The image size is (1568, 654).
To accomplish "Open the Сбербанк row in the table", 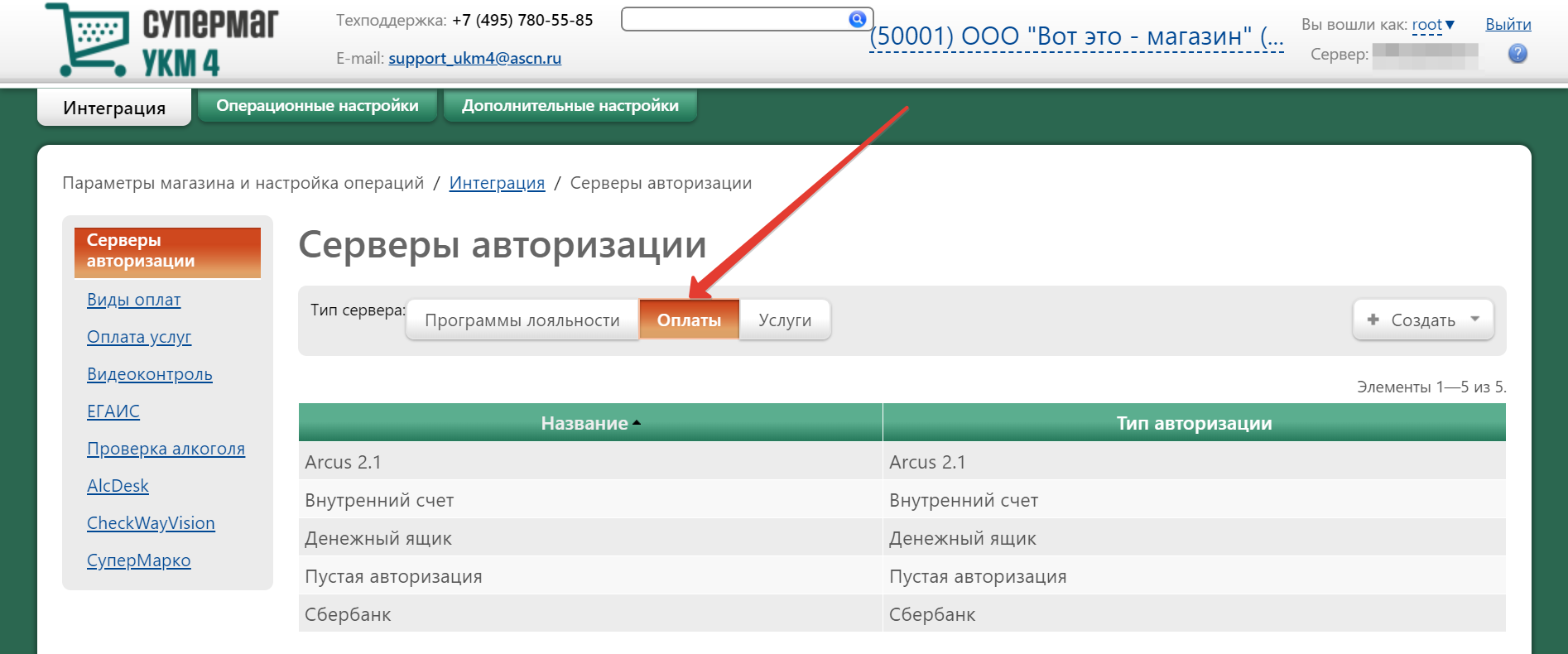I will pyautogui.click(x=348, y=614).
